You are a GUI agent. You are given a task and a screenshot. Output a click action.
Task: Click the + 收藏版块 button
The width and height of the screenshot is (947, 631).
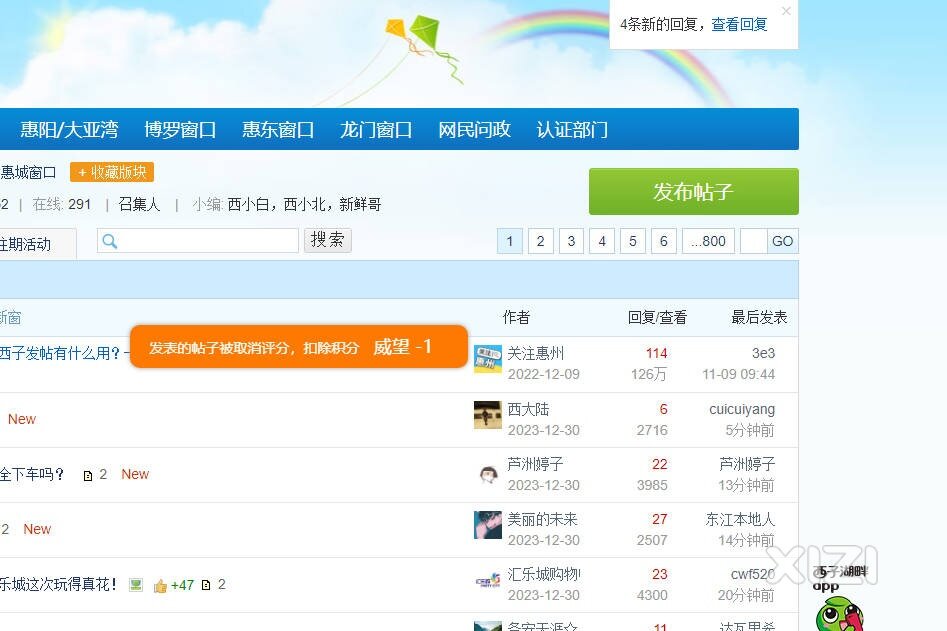[x=112, y=172]
